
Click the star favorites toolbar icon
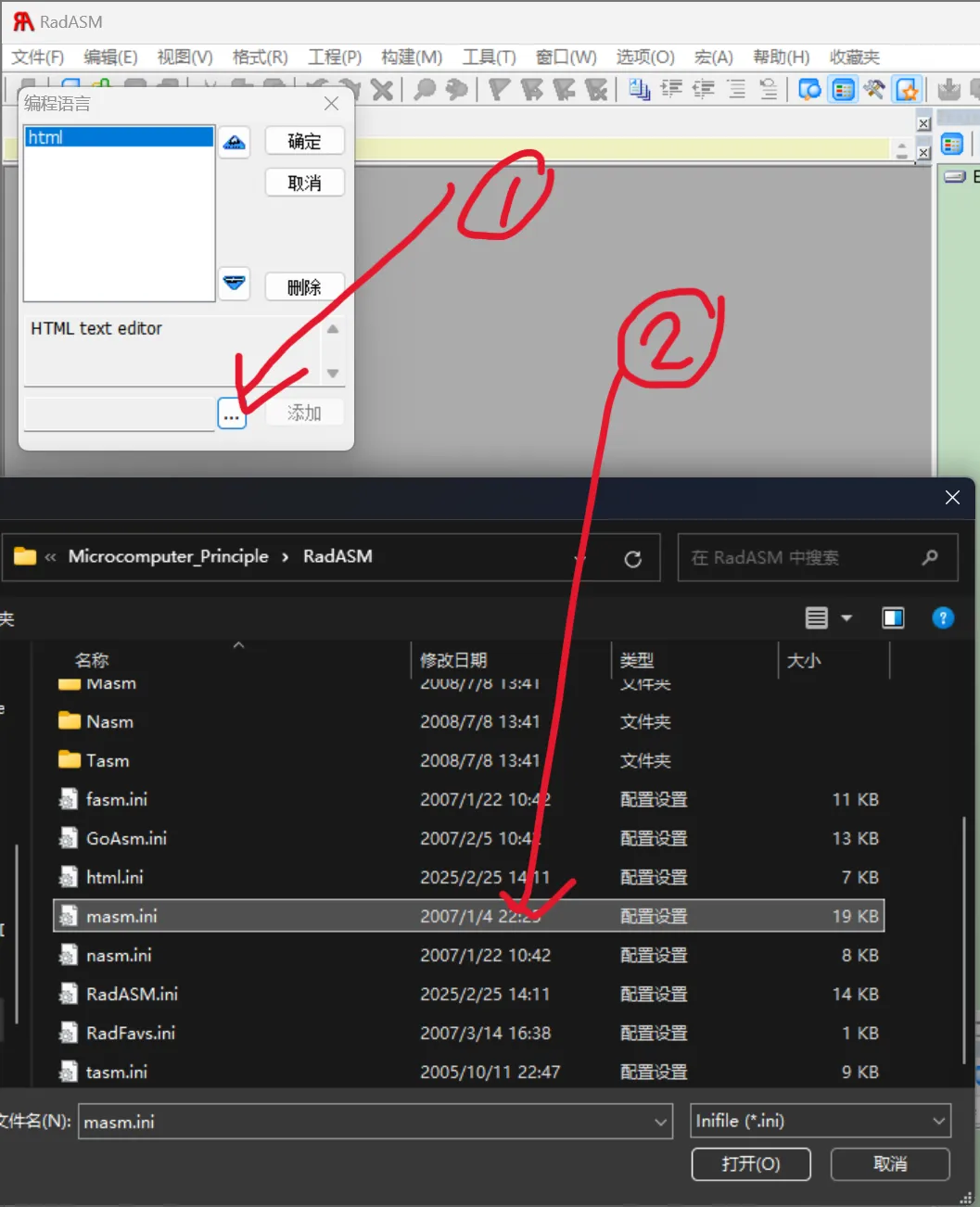point(907,90)
